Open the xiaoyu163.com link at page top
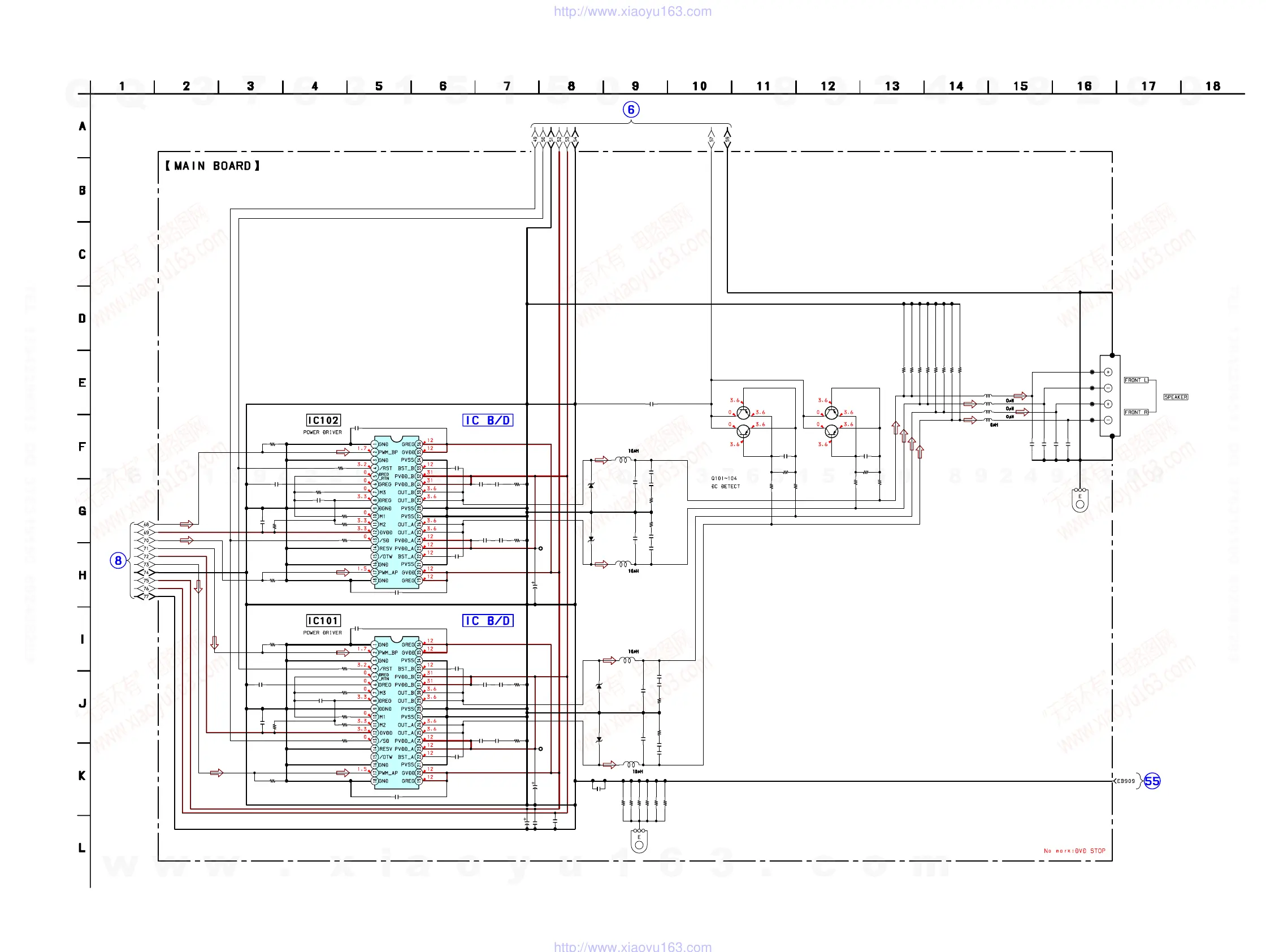Viewport: 1266px width, 952px height. (632, 11)
